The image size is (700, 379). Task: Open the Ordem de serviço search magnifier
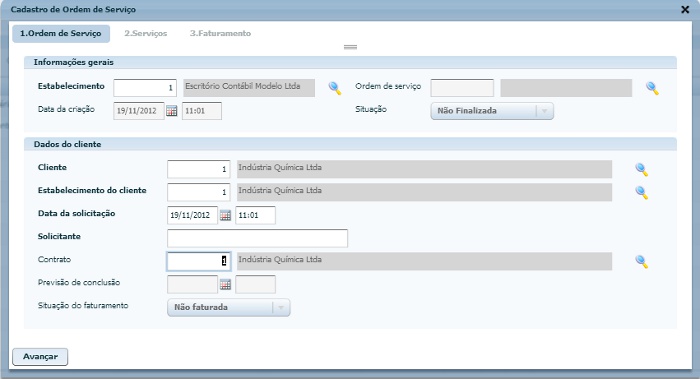(652, 88)
